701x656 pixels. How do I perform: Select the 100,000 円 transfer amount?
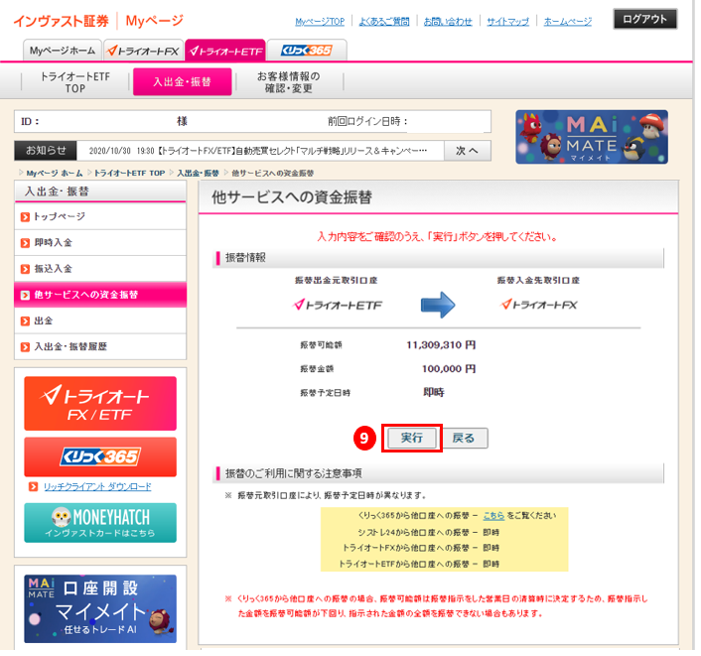(449, 368)
